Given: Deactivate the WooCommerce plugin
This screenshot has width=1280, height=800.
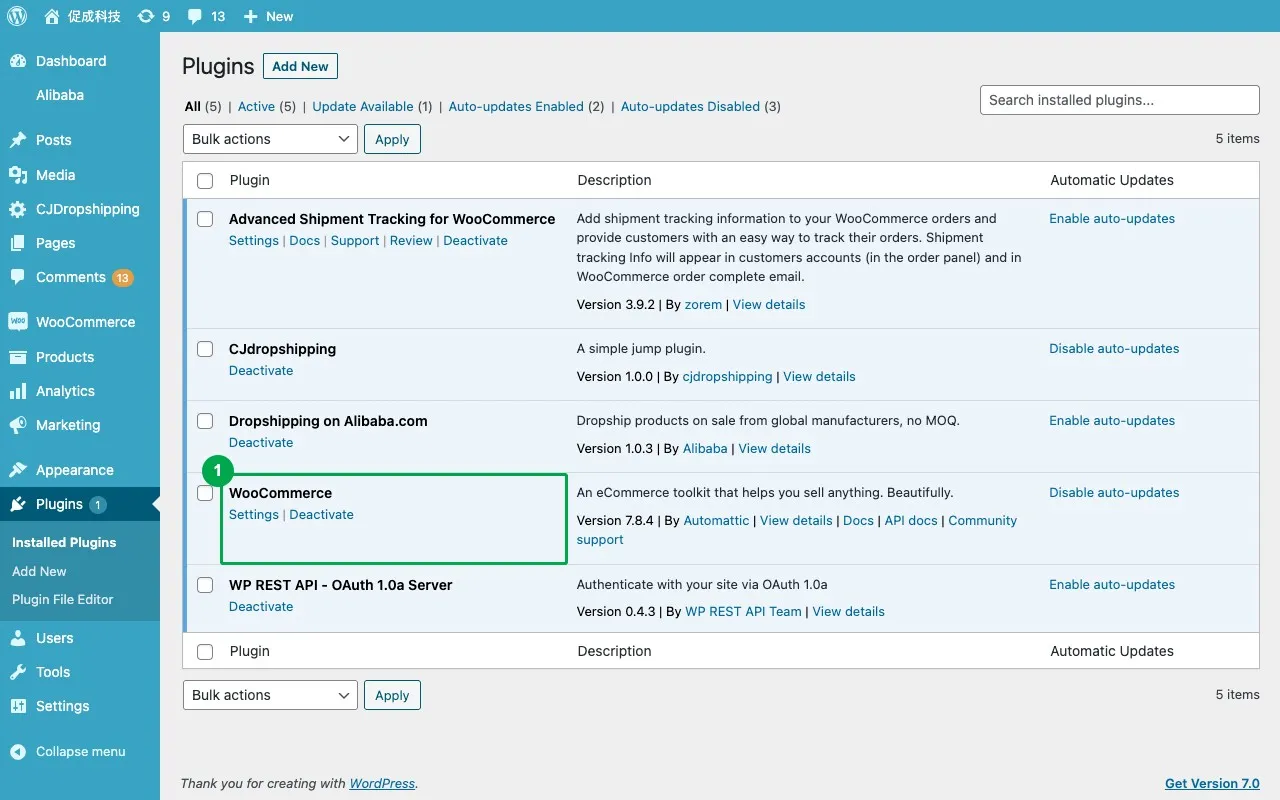Looking at the screenshot, I should pyautogui.click(x=321, y=514).
